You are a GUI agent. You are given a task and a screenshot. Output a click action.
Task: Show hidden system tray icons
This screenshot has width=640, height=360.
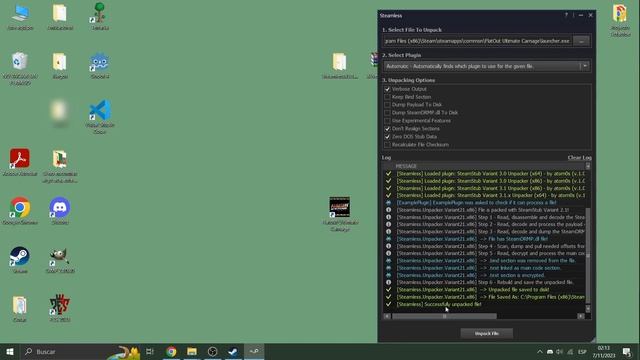540,351
